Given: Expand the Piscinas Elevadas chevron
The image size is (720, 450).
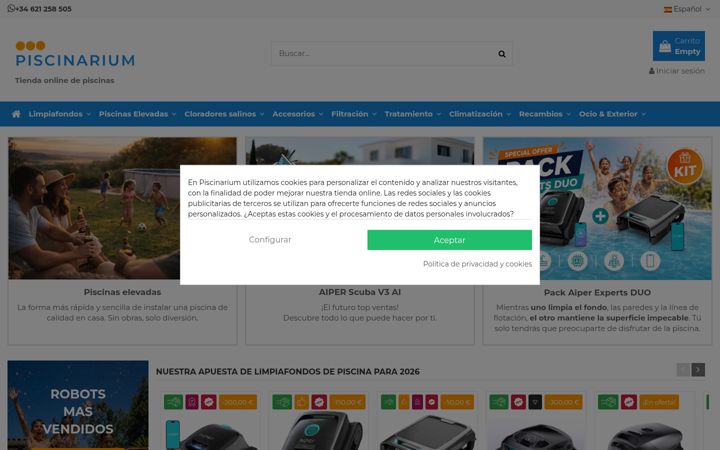Looking at the screenshot, I should click(174, 114).
